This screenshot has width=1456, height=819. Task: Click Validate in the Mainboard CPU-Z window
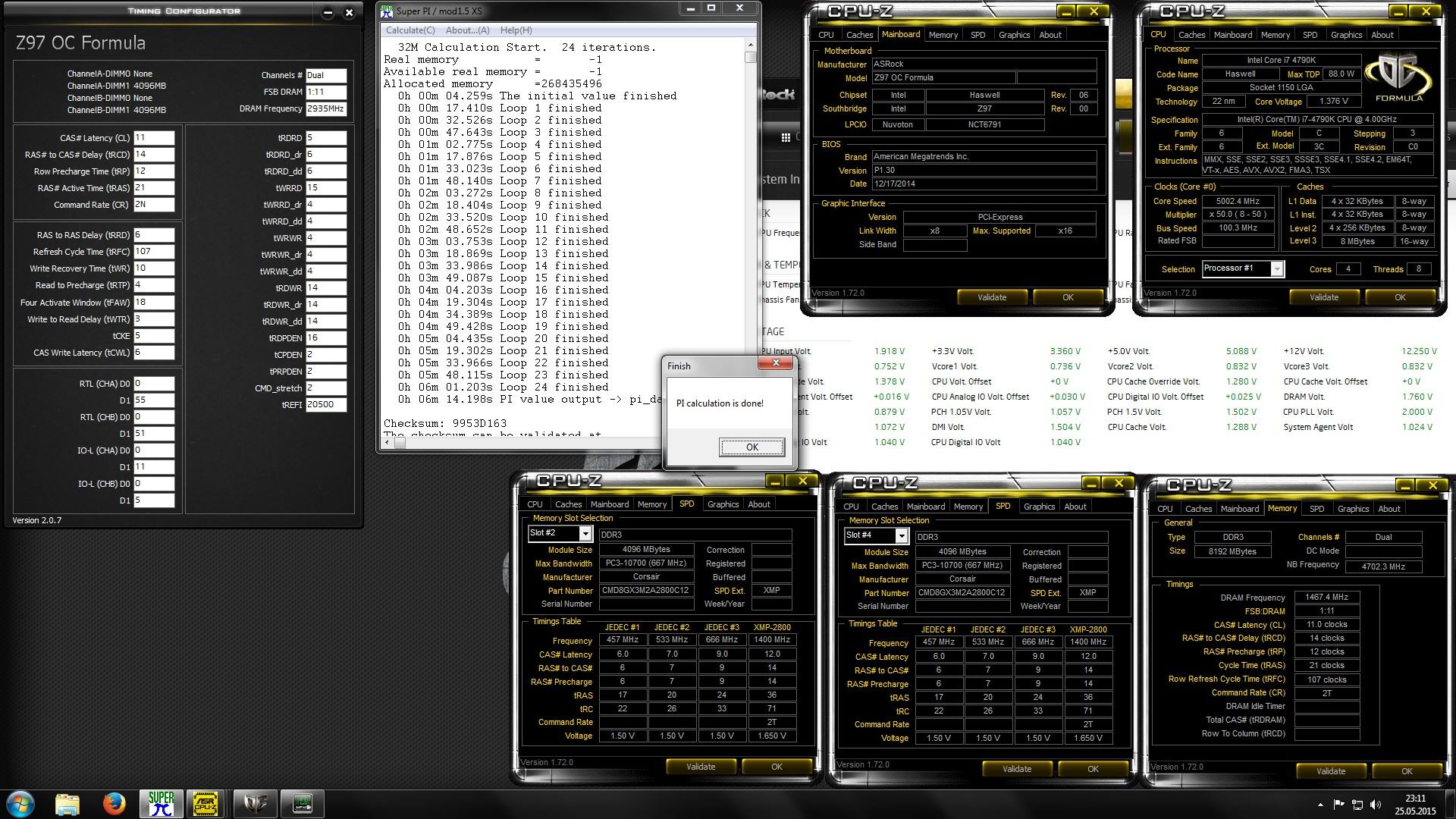pos(991,297)
